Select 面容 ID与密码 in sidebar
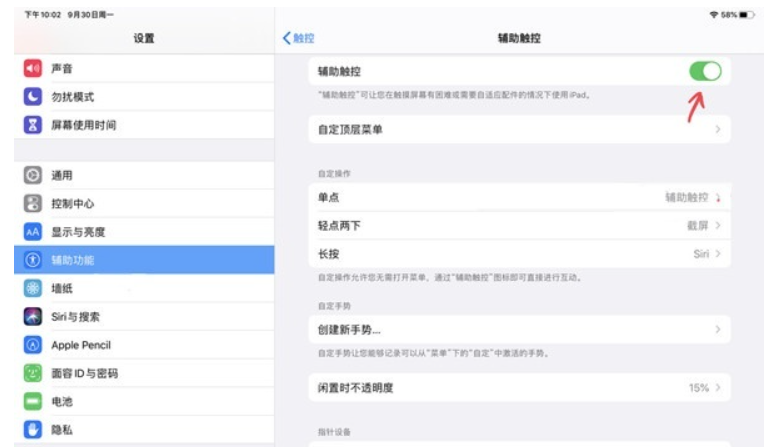 (x=144, y=373)
